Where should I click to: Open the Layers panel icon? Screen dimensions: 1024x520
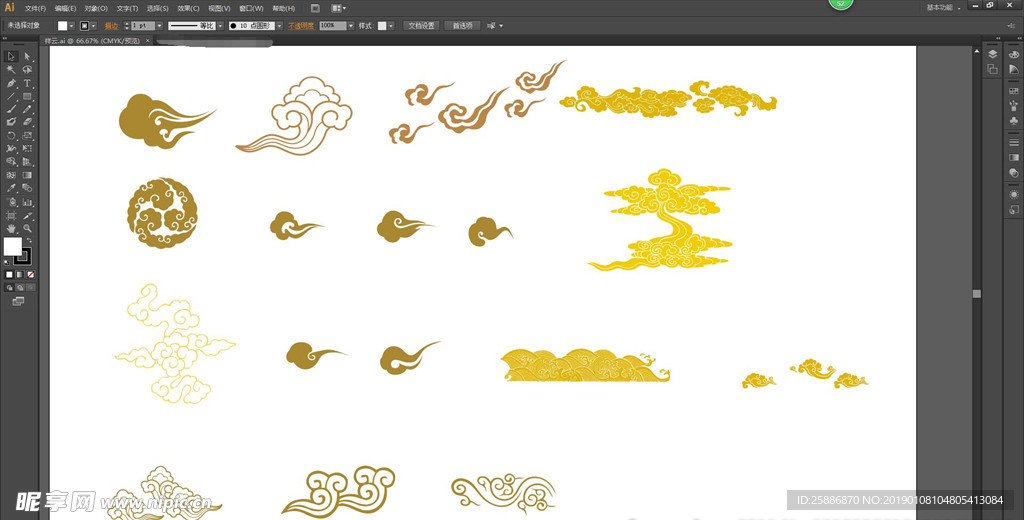pos(992,54)
